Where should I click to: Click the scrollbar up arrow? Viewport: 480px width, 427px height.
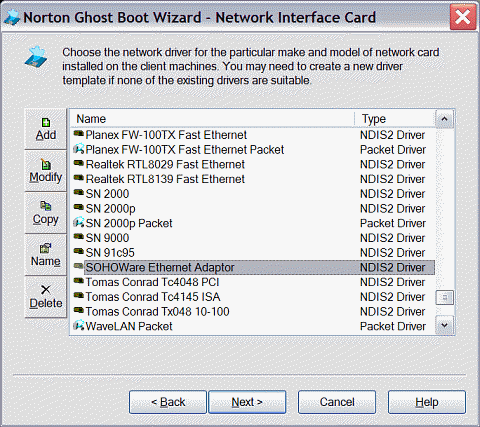pyautogui.click(x=444, y=119)
